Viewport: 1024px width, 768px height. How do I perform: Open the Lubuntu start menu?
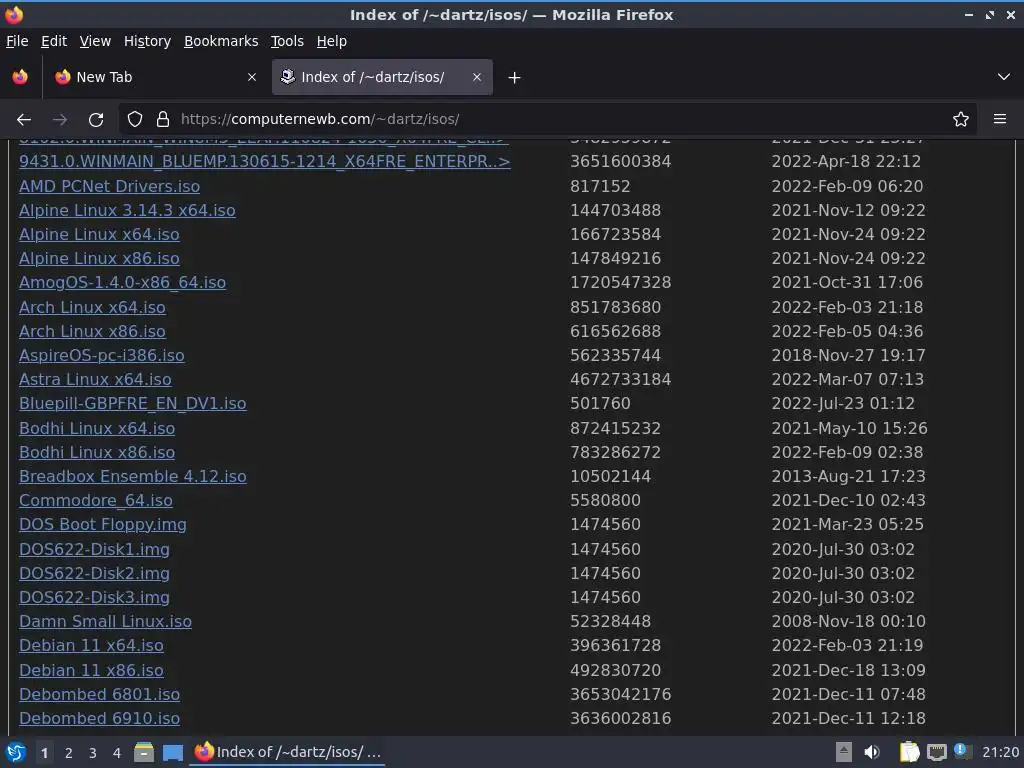(16, 752)
